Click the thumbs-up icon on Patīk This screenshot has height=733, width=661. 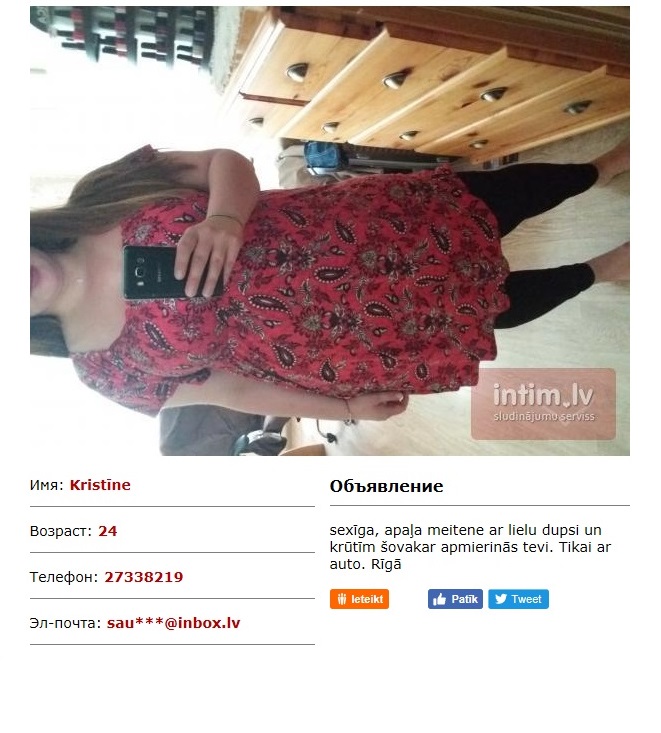(439, 599)
